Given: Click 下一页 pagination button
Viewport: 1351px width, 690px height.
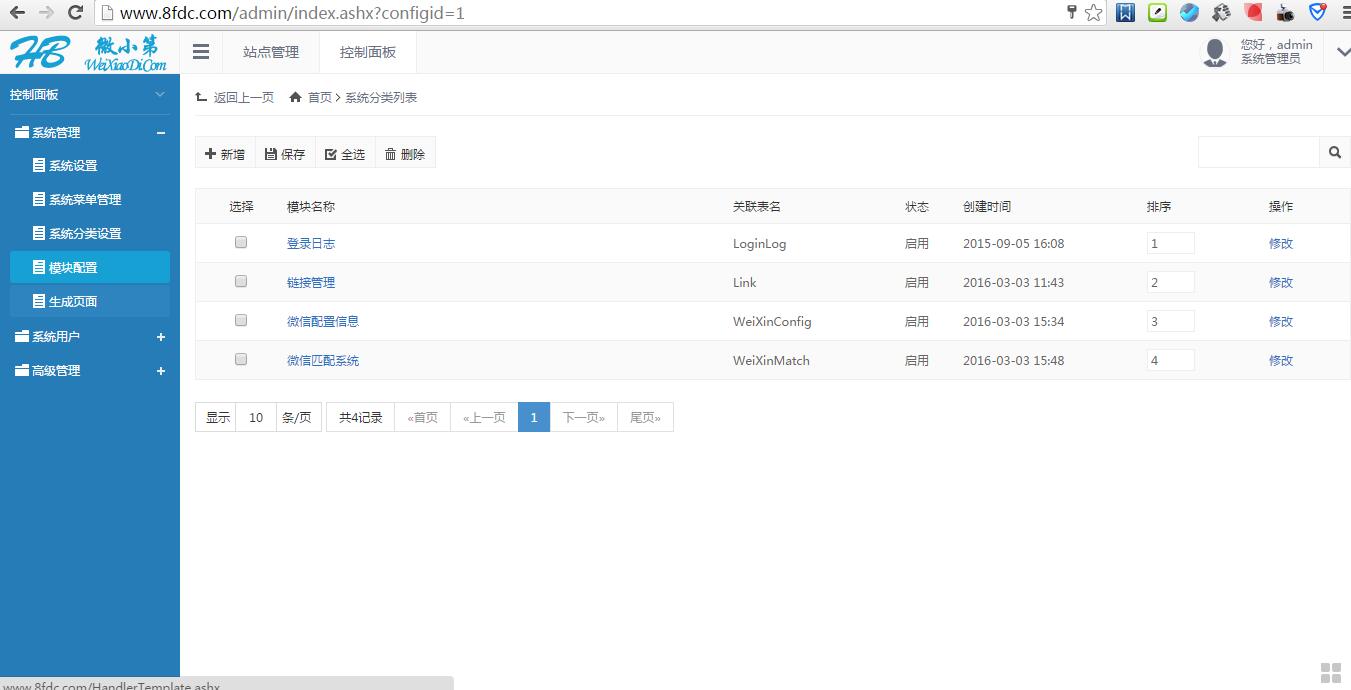Looking at the screenshot, I should (x=584, y=417).
